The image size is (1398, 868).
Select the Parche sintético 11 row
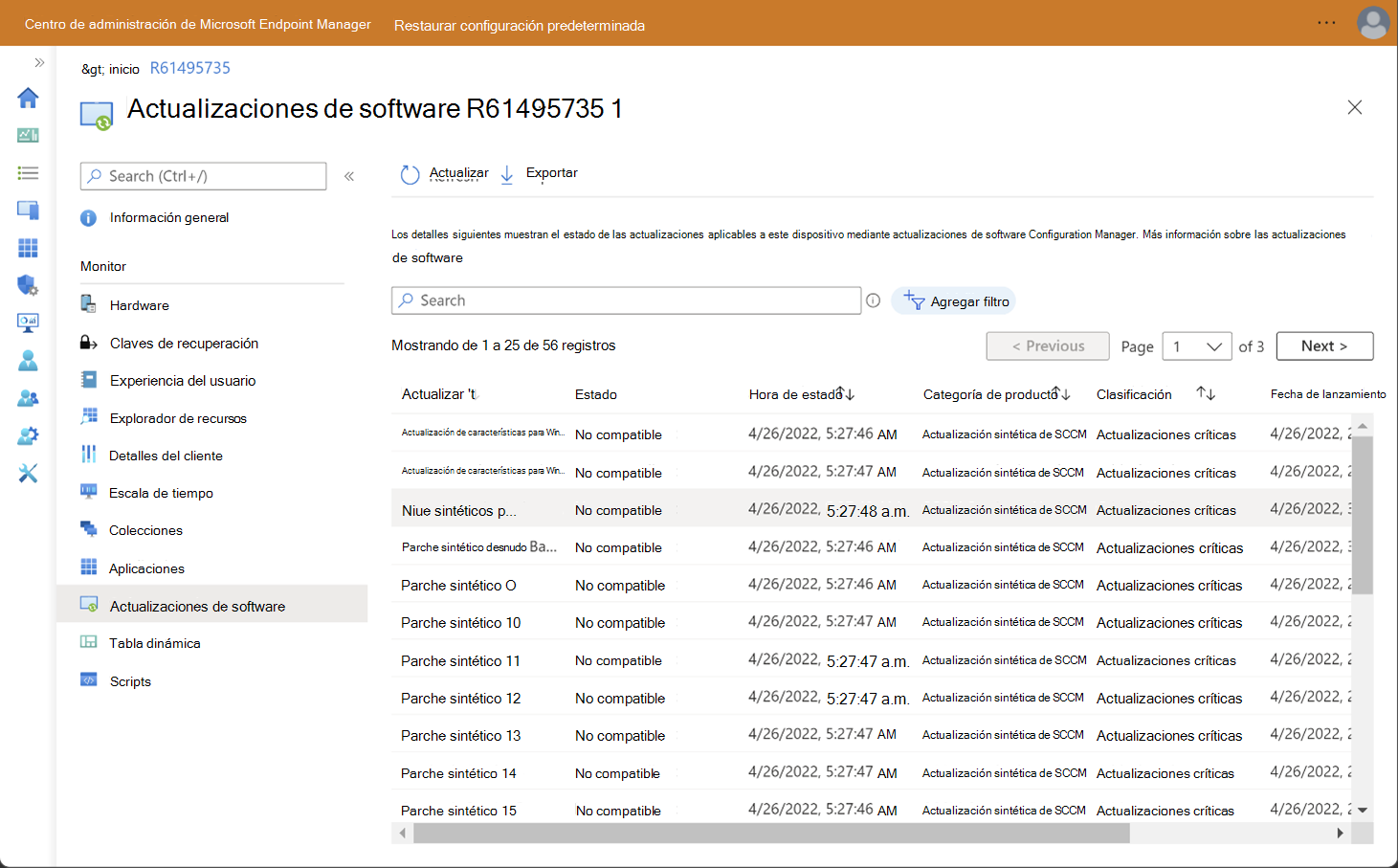pos(873,660)
